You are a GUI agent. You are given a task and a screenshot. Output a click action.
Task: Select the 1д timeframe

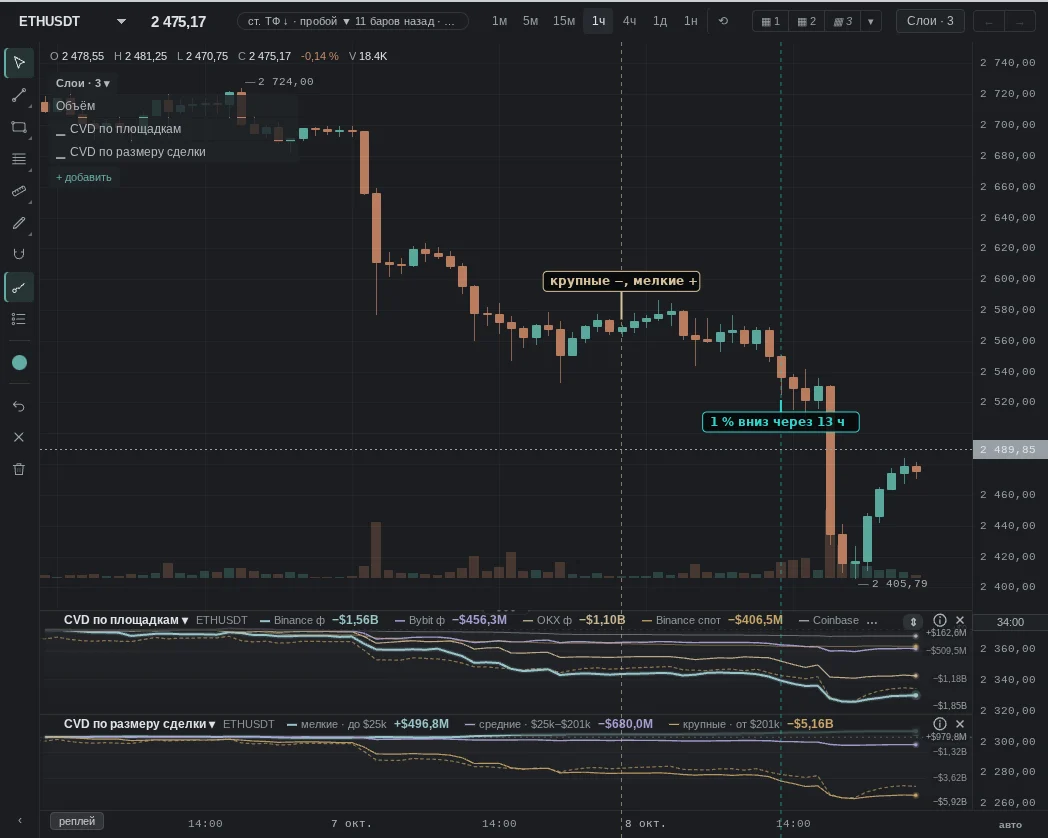tap(660, 21)
